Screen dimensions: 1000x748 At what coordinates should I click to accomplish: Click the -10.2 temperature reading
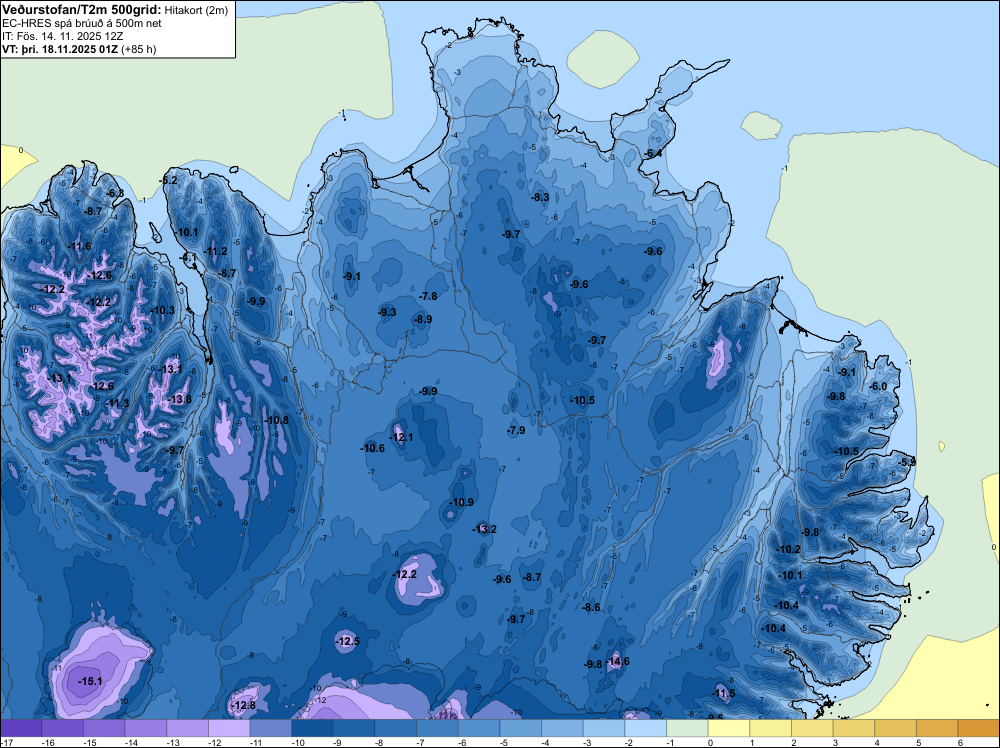click(x=788, y=549)
